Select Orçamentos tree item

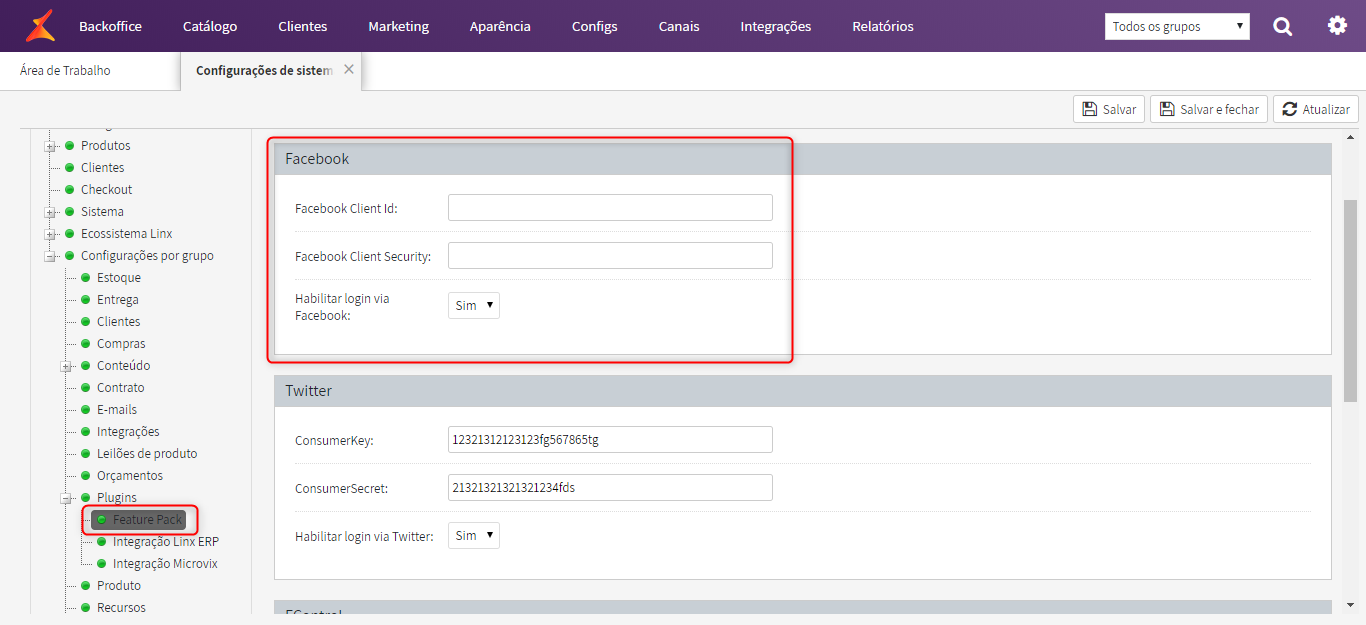click(130, 476)
